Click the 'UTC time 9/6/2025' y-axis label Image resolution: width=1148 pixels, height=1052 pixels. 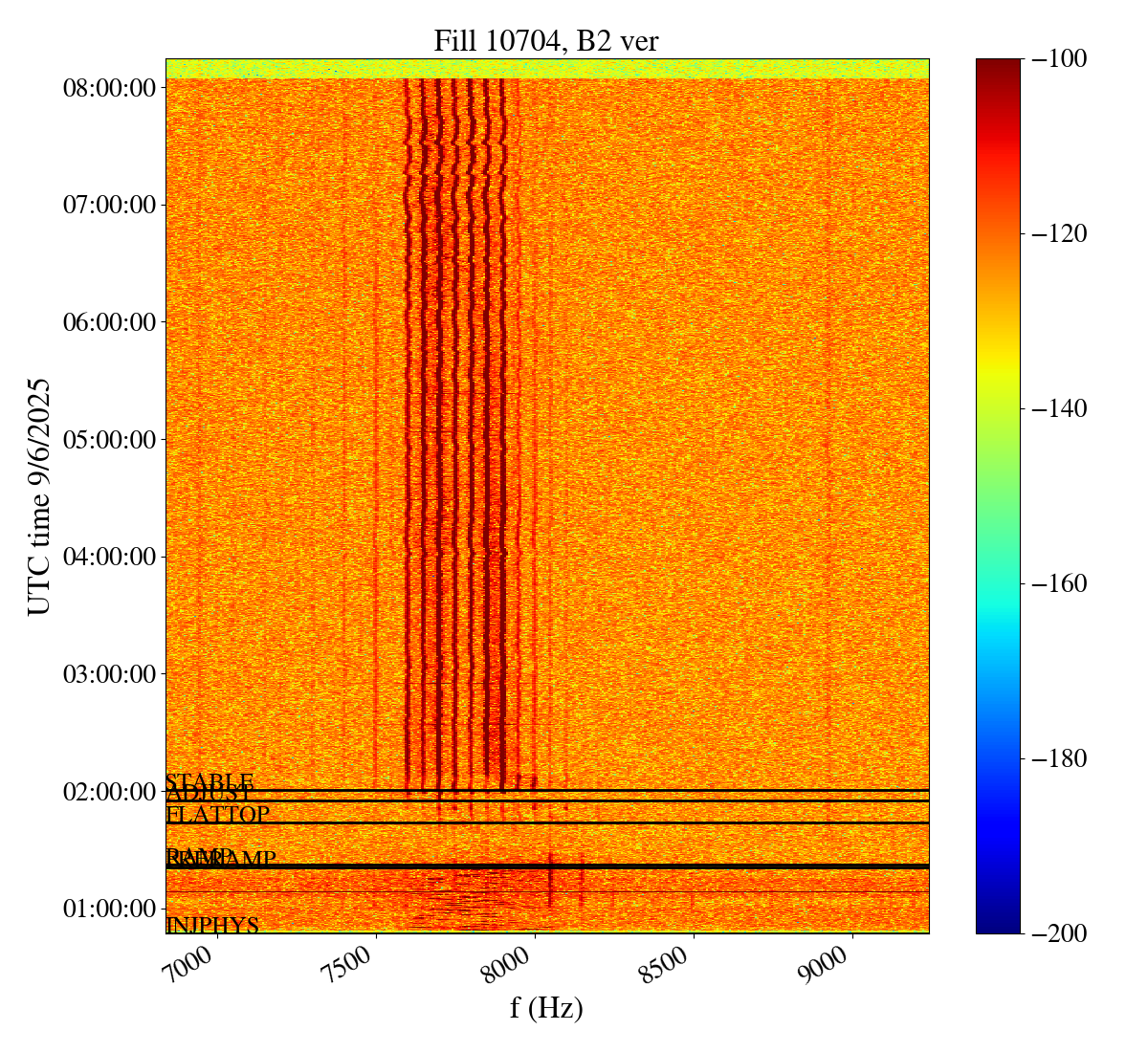click(38, 495)
